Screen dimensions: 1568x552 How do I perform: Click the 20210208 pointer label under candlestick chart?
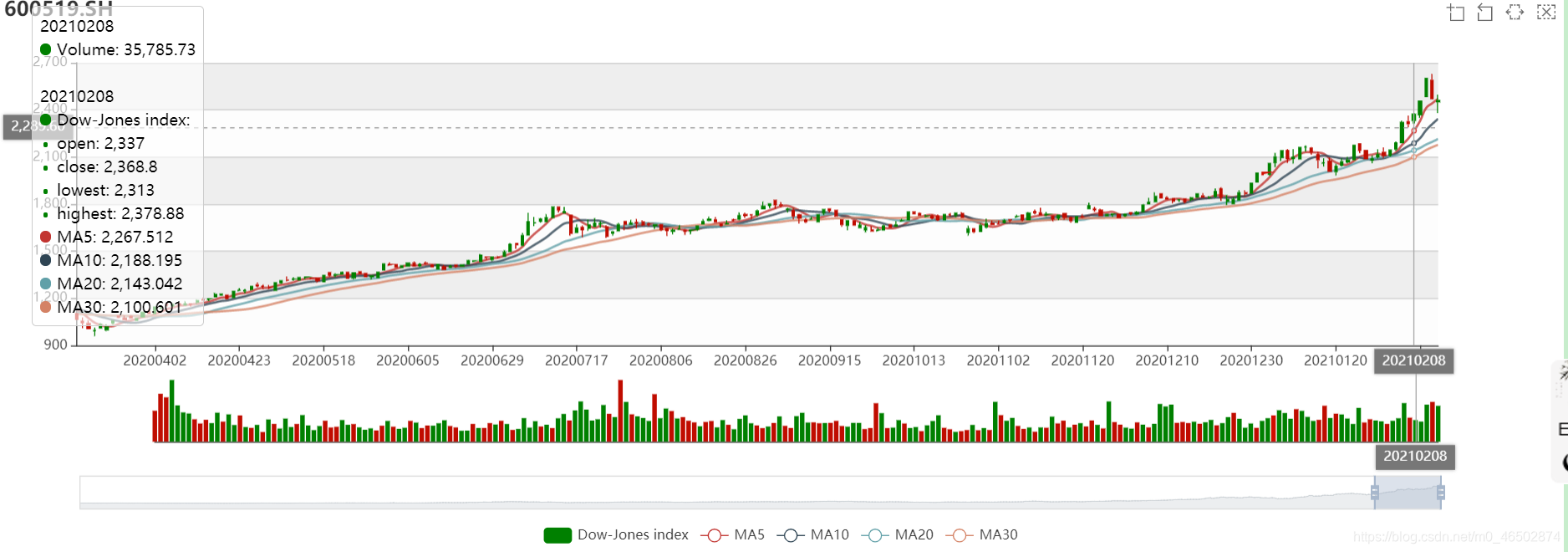(1413, 360)
